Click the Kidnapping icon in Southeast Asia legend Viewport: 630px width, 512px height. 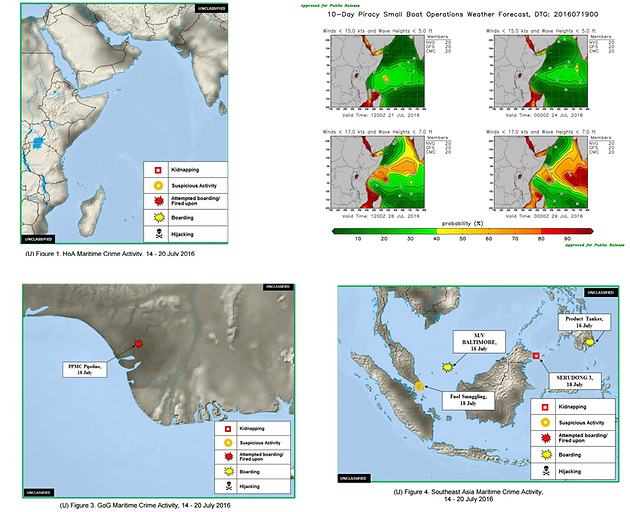click(x=545, y=407)
